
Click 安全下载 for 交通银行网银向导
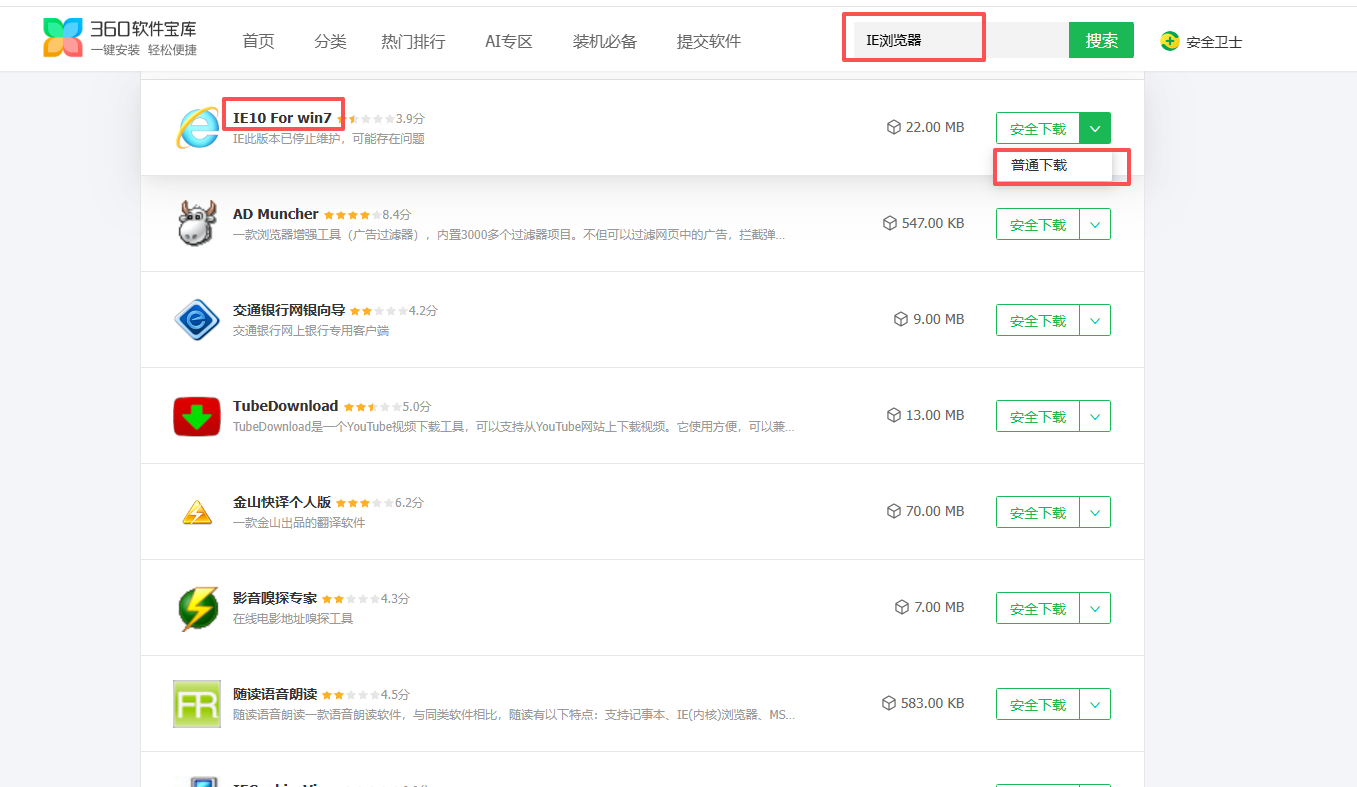[1038, 321]
